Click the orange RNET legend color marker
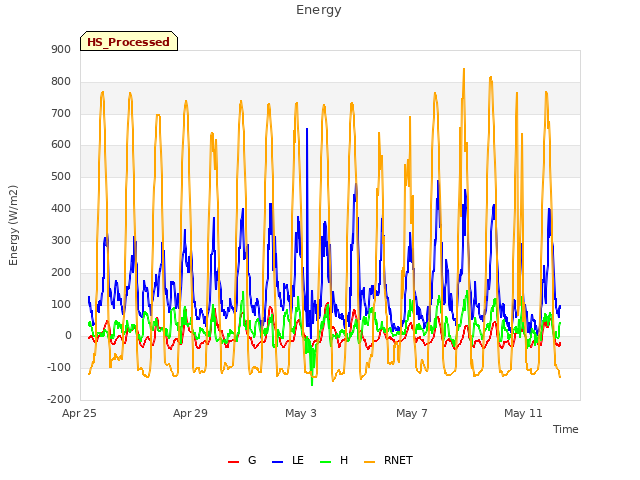The width and height of the screenshot is (640, 480). tap(369, 462)
